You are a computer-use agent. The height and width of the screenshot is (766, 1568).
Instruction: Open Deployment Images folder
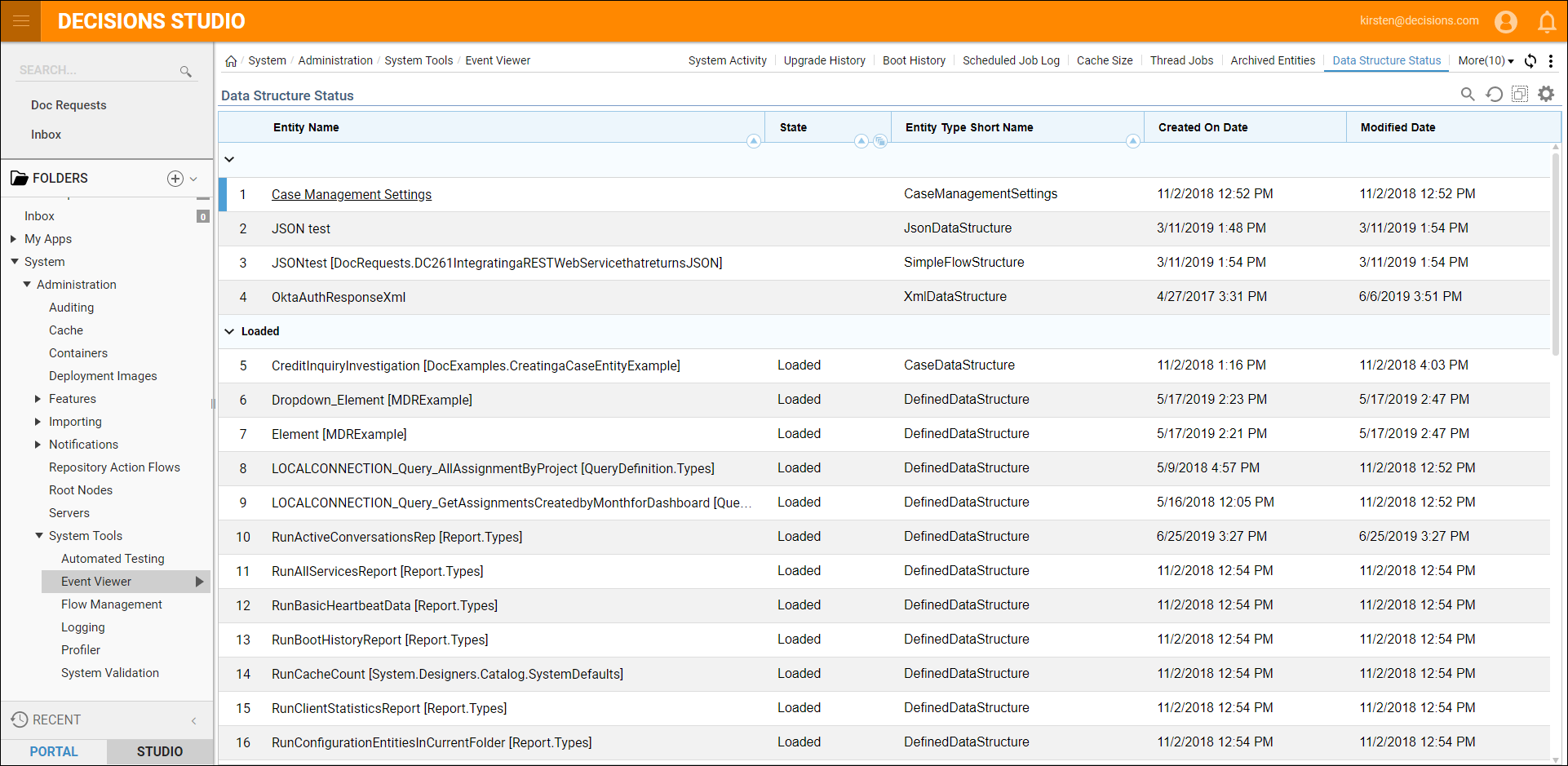click(x=103, y=376)
